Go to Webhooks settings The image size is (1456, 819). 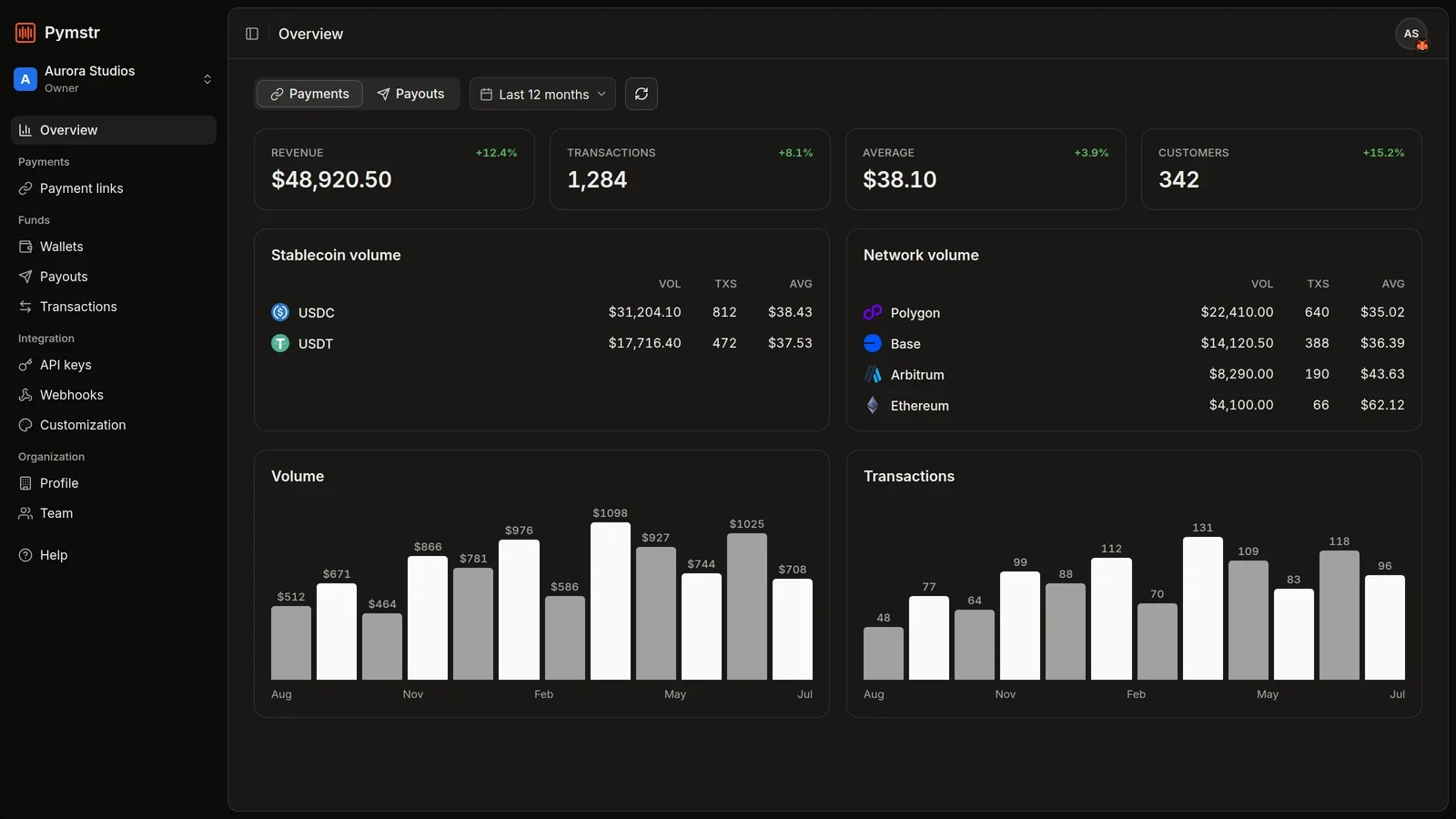(x=114, y=395)
